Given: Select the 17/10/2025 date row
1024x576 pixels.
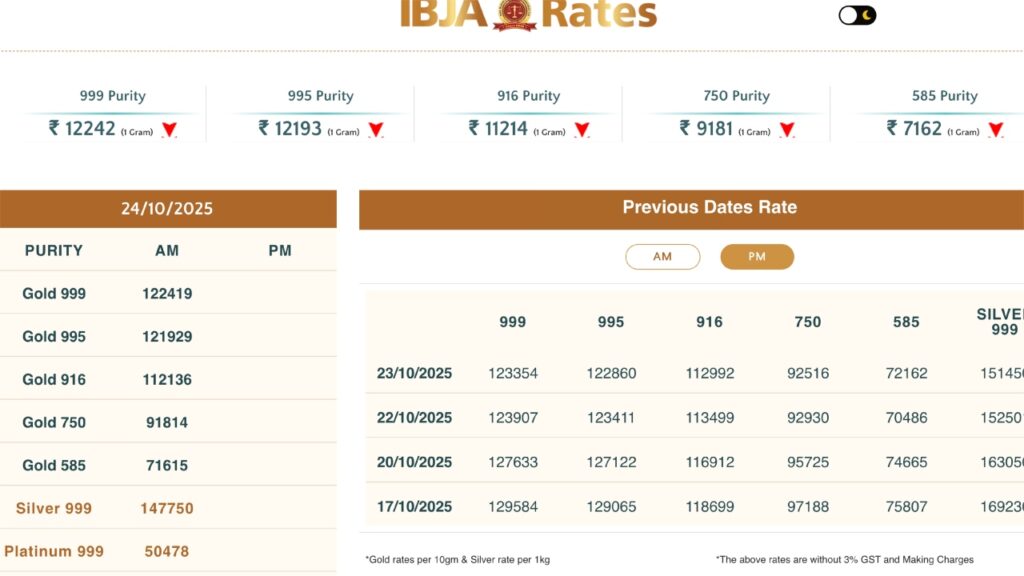Looking at the screenshot, I should coord(414,506).
